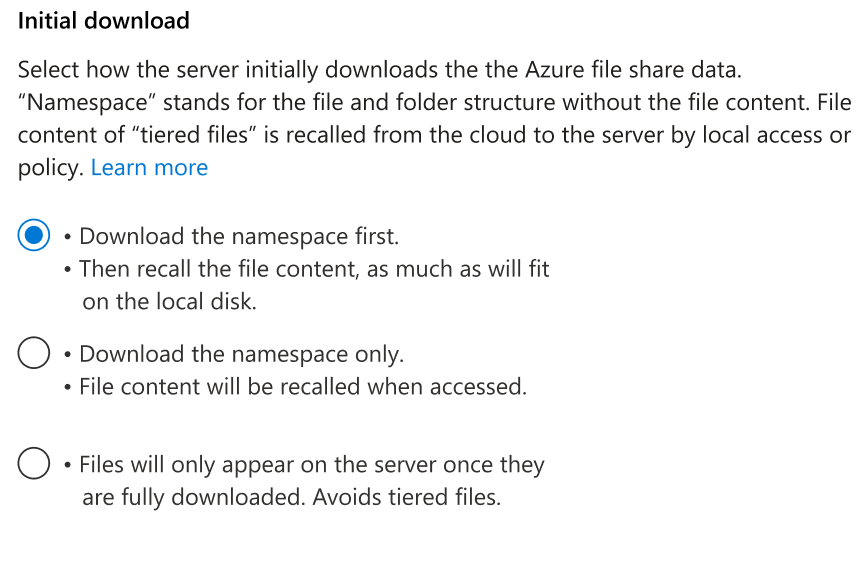Open the Learn more link
Screen dimensions: 864x572
[x=149, y=168]
